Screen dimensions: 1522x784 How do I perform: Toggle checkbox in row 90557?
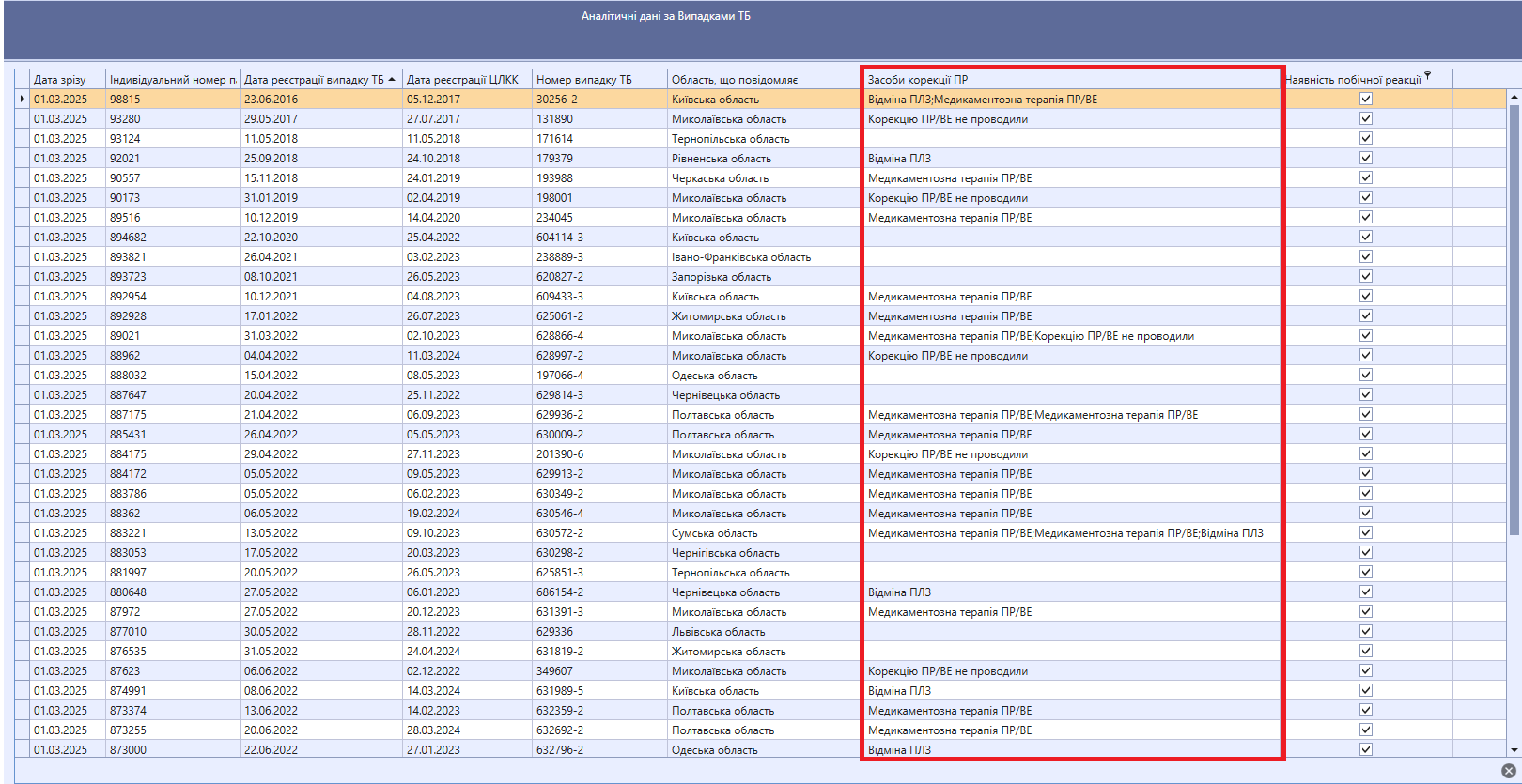pos(1366,177)
